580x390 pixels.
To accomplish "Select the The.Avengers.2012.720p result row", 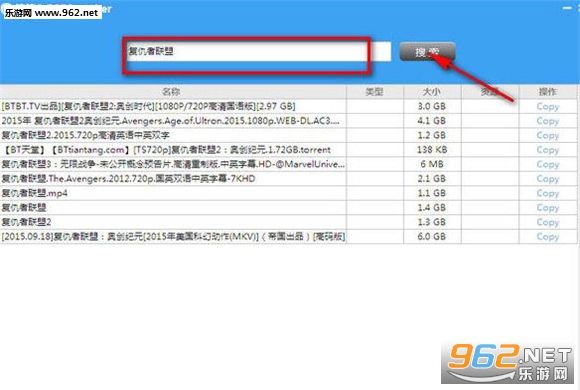I will [289, 179].
